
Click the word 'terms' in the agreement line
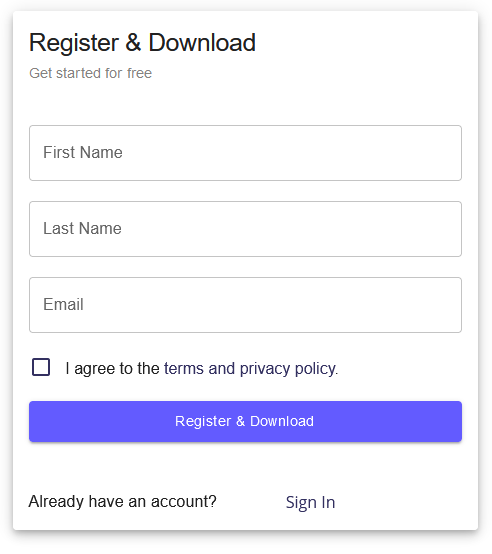click(x=184, y=369)
